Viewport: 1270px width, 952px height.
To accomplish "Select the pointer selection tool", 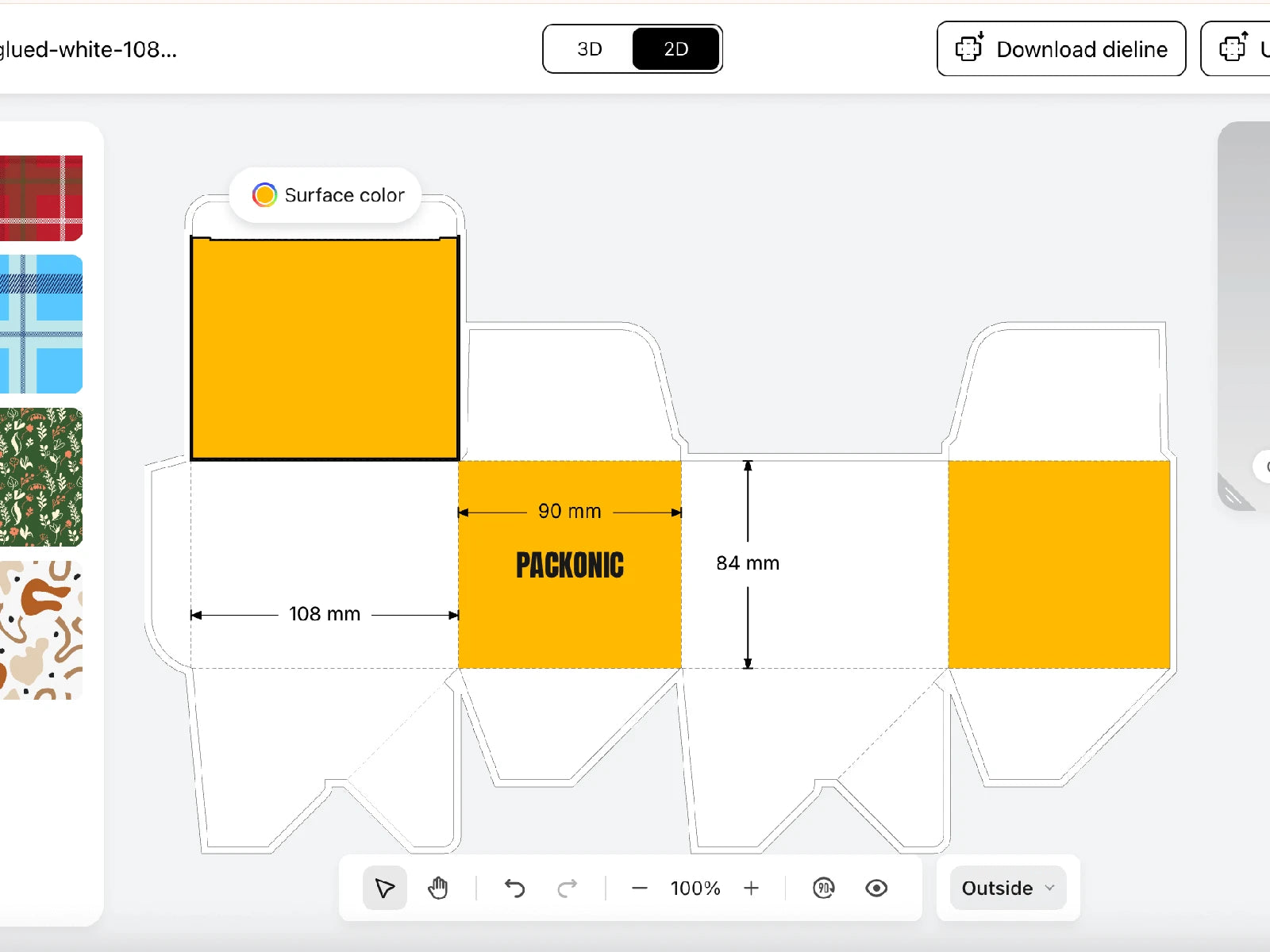I will [x=385, y=888].
